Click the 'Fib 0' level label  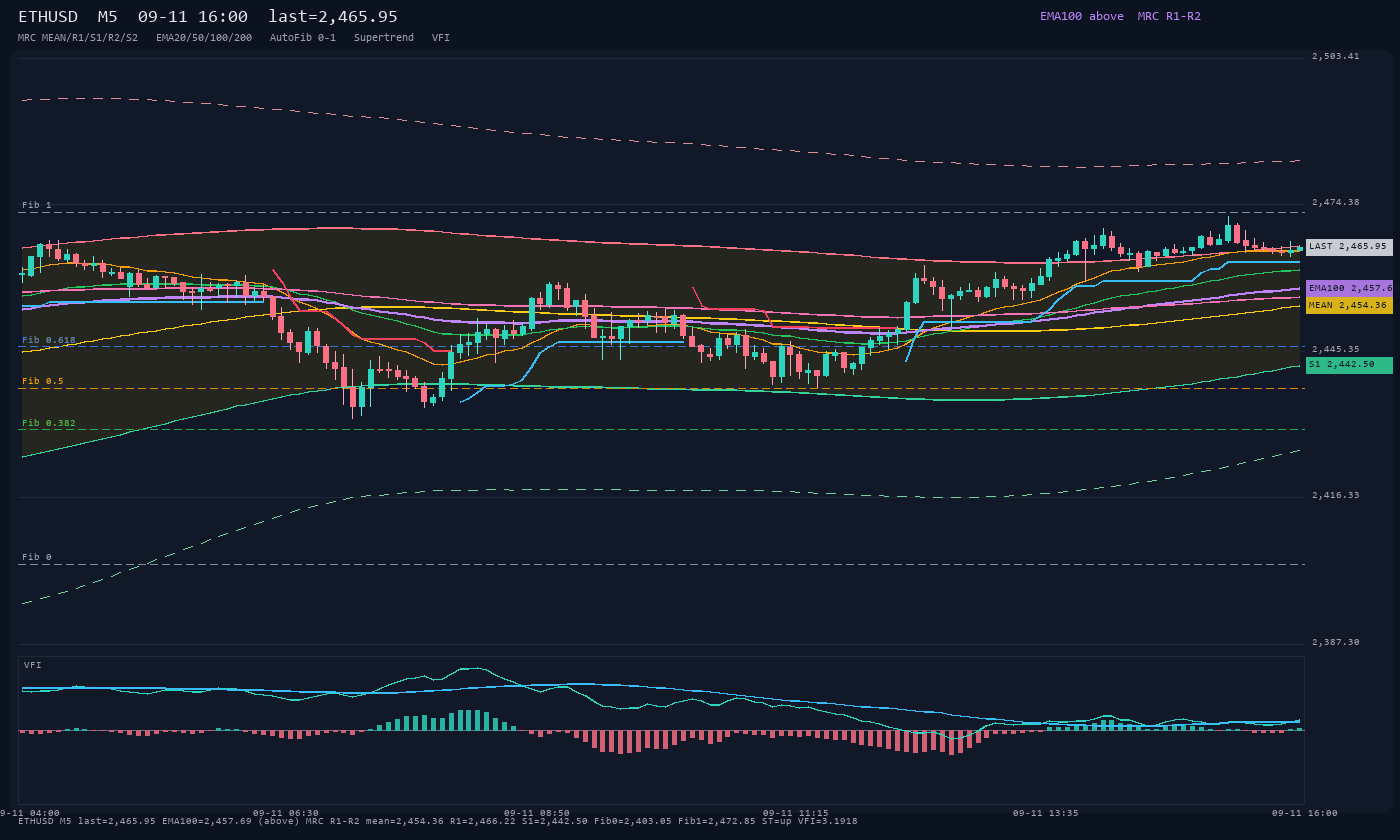click(37, 557)
